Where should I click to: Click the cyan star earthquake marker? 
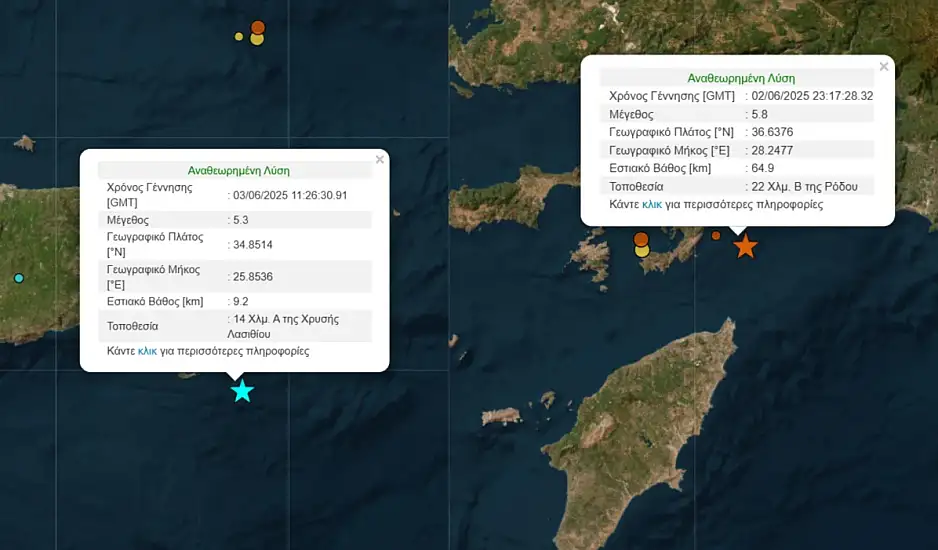pos(242,391)
